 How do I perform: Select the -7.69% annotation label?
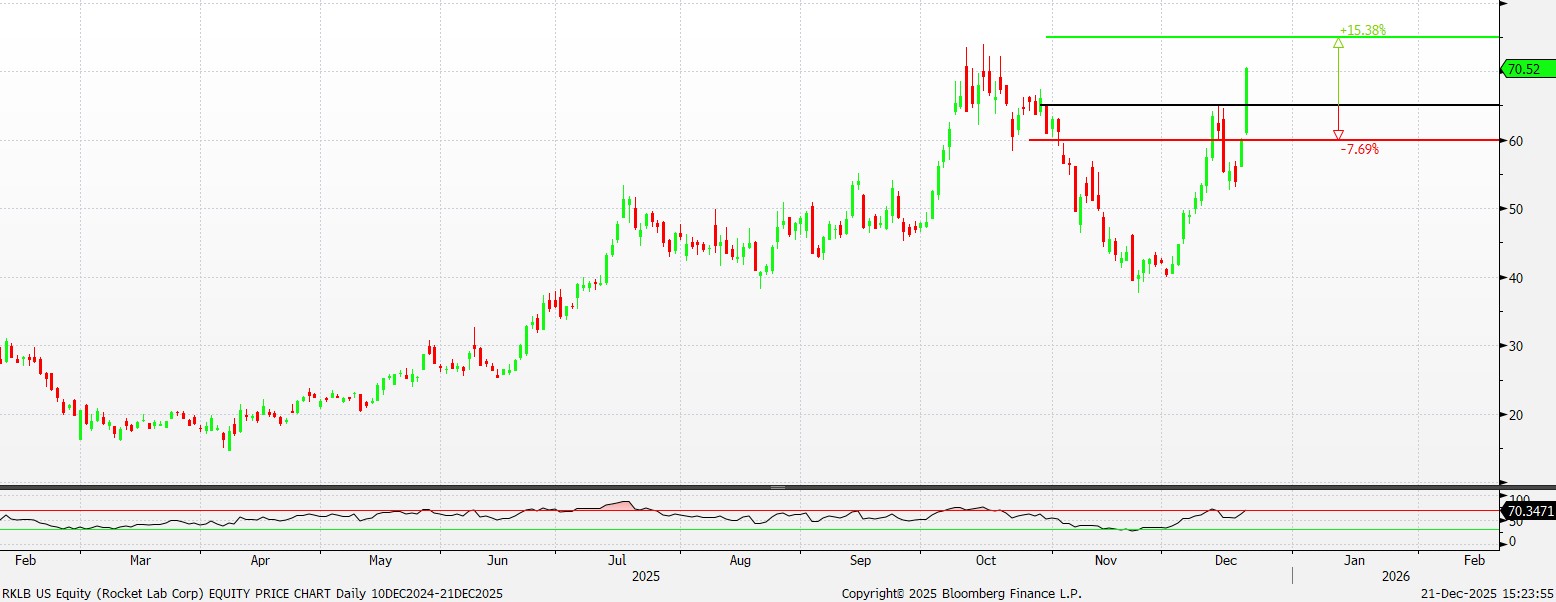tap(1359, 149)
